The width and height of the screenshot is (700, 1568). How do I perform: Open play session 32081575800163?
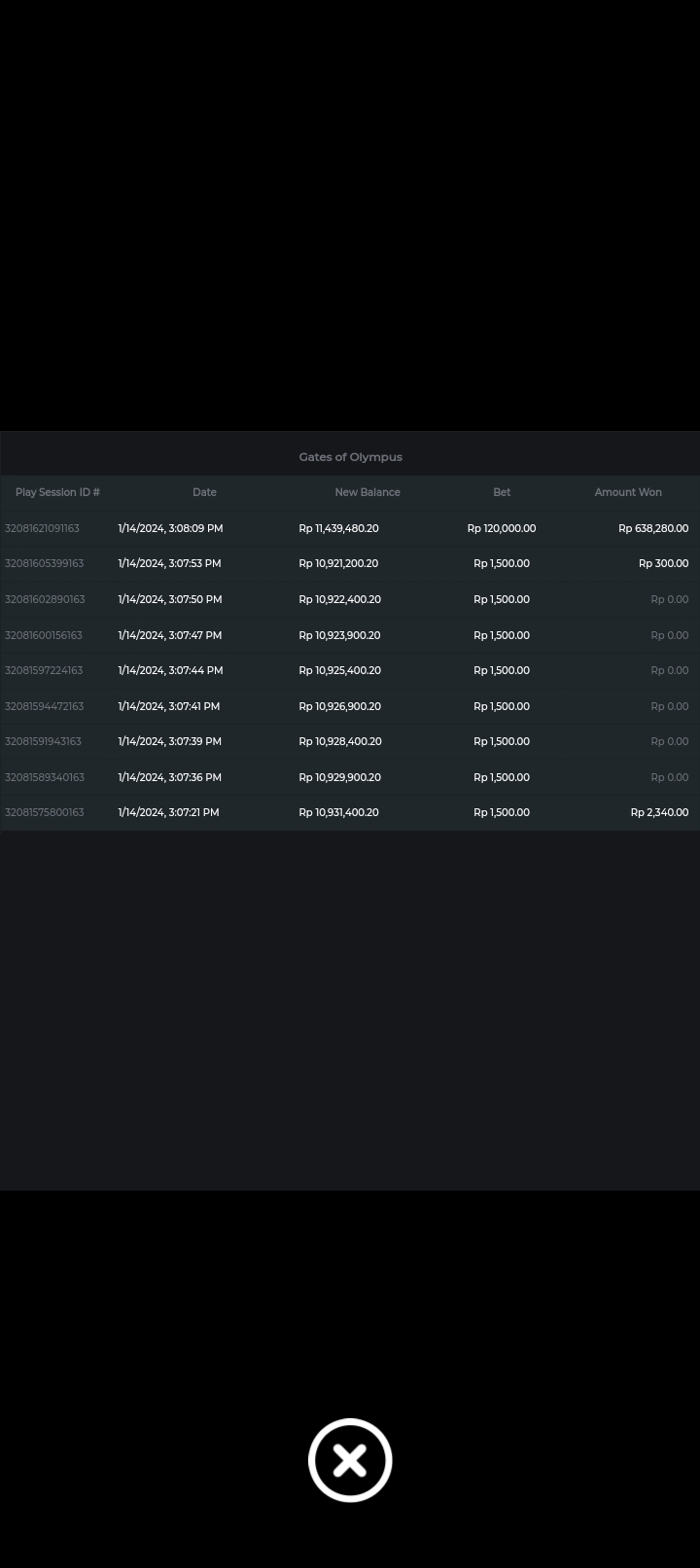click(x=44, y=812)
